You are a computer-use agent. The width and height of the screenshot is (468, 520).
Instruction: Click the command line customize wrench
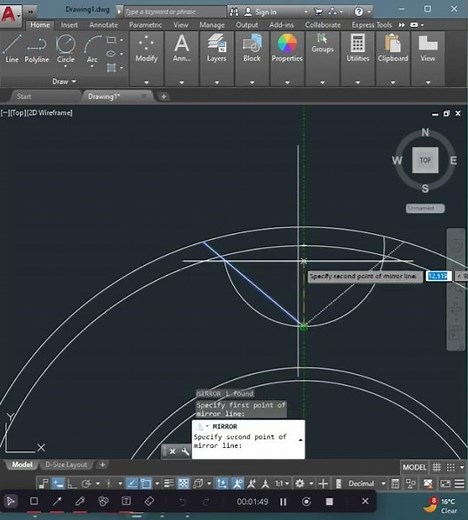coord(185,452)
